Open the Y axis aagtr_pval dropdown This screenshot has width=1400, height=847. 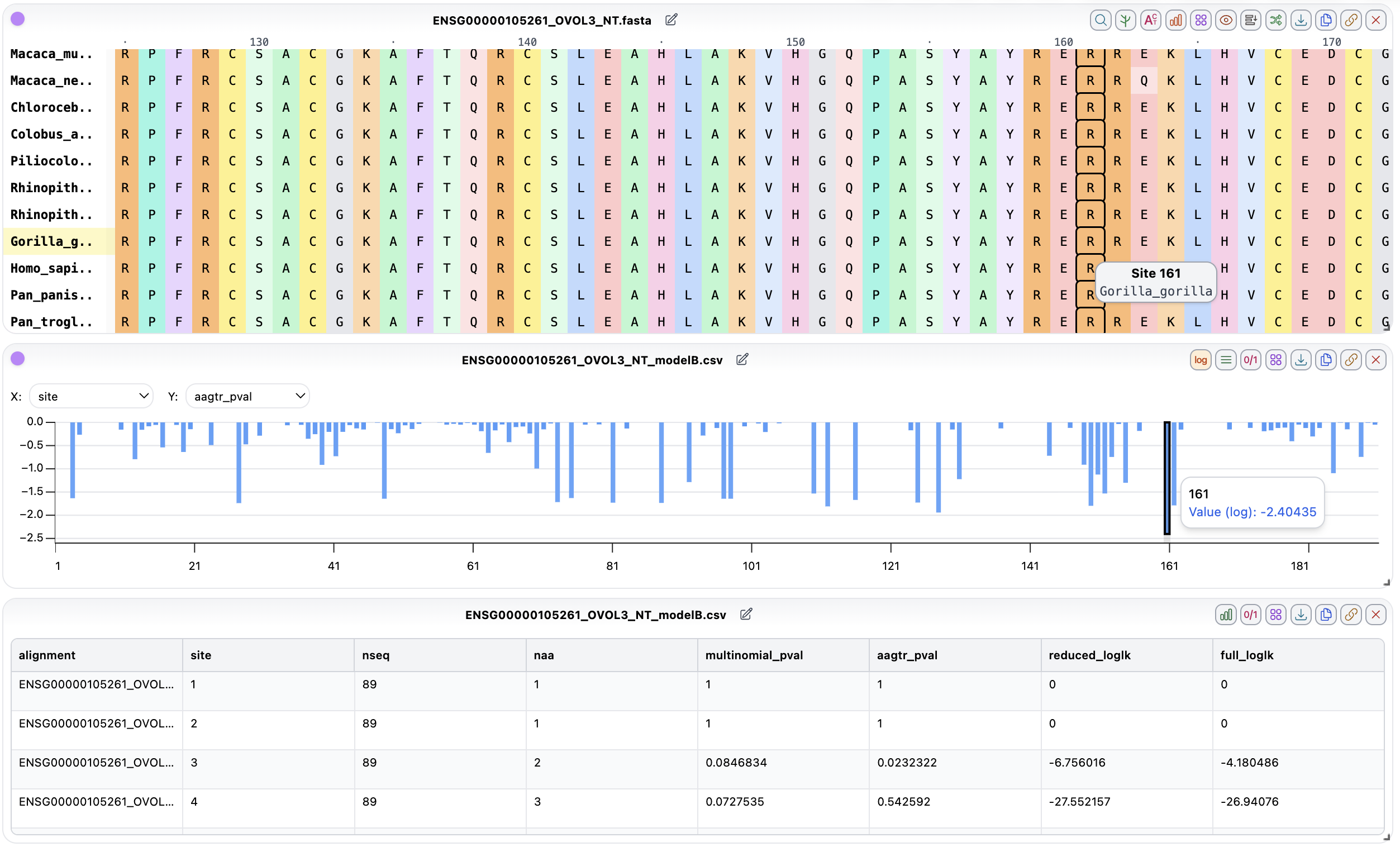coord(247,396)
